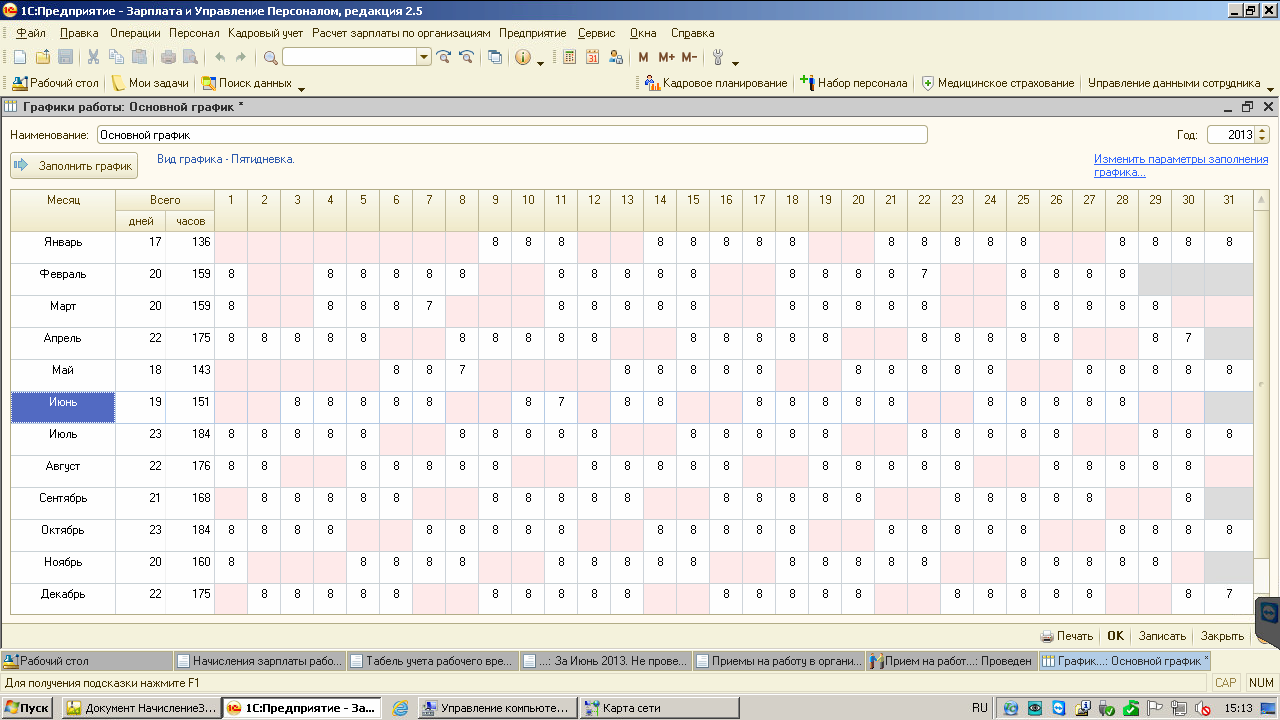Open the calculator tool in toolbar
This screenshot has width=1280, height=720.
pyautogui.click(x=570, y=57)
